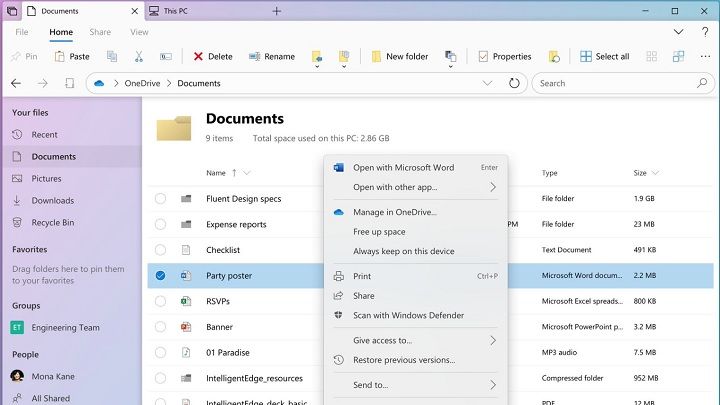Sort the list by the Size column
720x405 pixels.
[640, 173]
